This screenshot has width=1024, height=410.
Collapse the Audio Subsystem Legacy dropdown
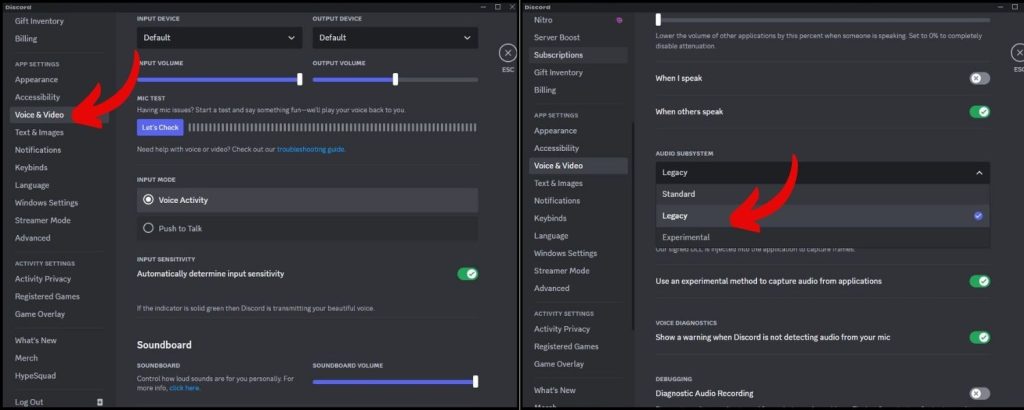pyautogui.click(x=823, y=172)
